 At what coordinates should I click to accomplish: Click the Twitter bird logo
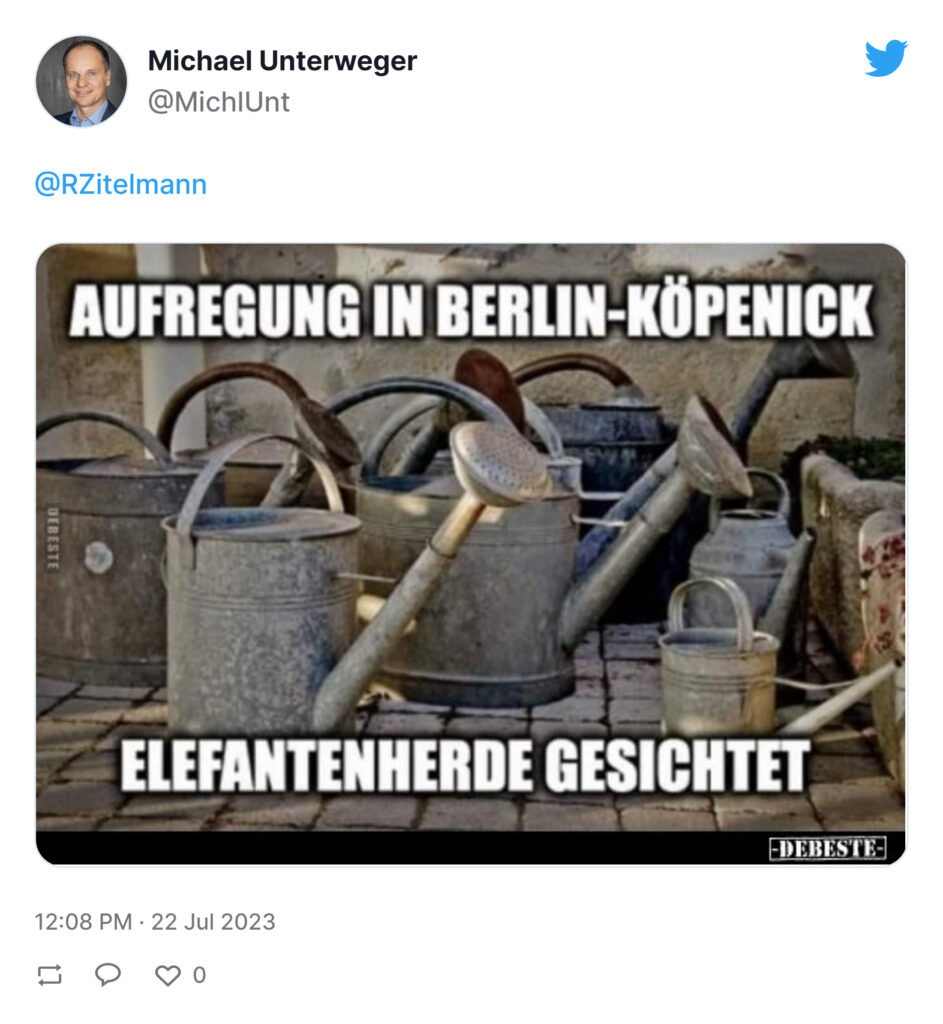point(886,57)
